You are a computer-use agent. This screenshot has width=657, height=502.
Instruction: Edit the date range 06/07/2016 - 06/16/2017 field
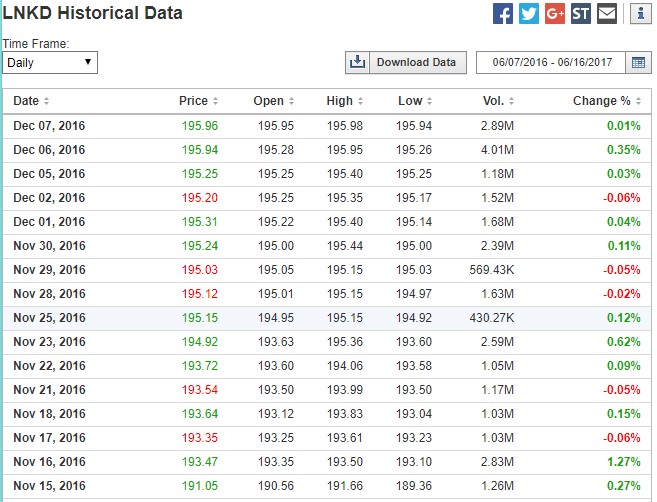pyautogui.click(x=551, y=63)
